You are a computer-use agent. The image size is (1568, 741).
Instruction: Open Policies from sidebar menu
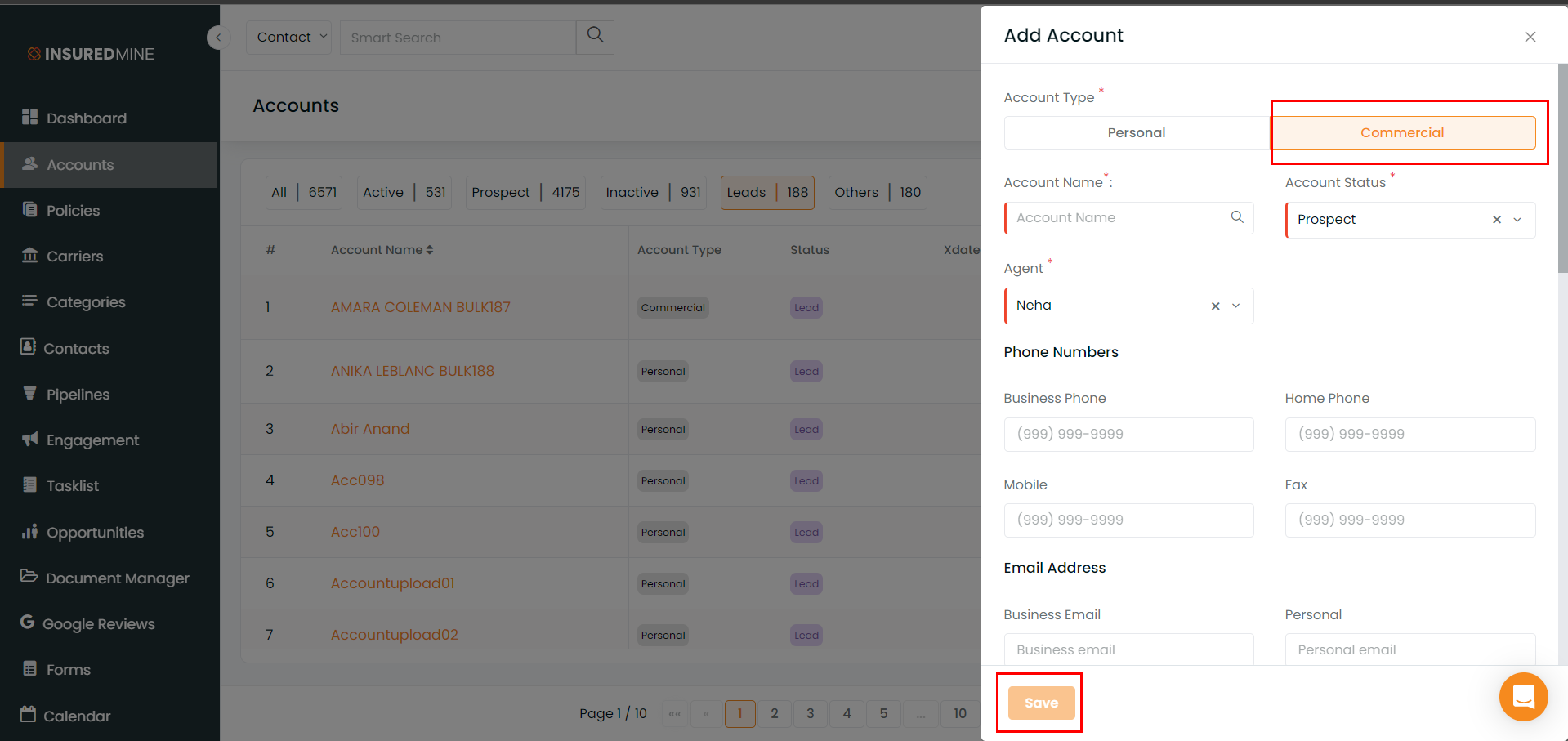click(x=73, y=211)
